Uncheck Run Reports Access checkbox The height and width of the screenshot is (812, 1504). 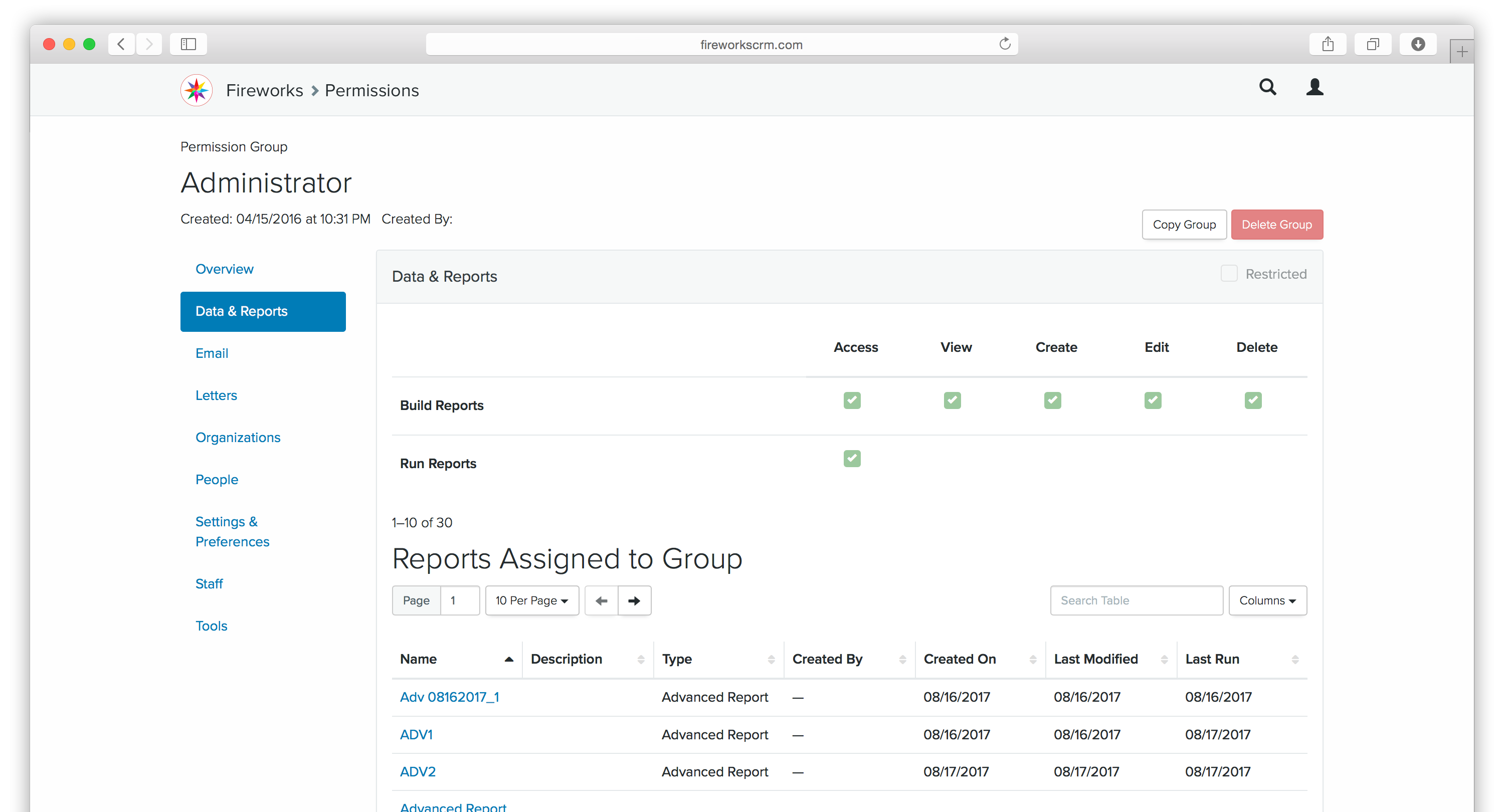point(852,459)
